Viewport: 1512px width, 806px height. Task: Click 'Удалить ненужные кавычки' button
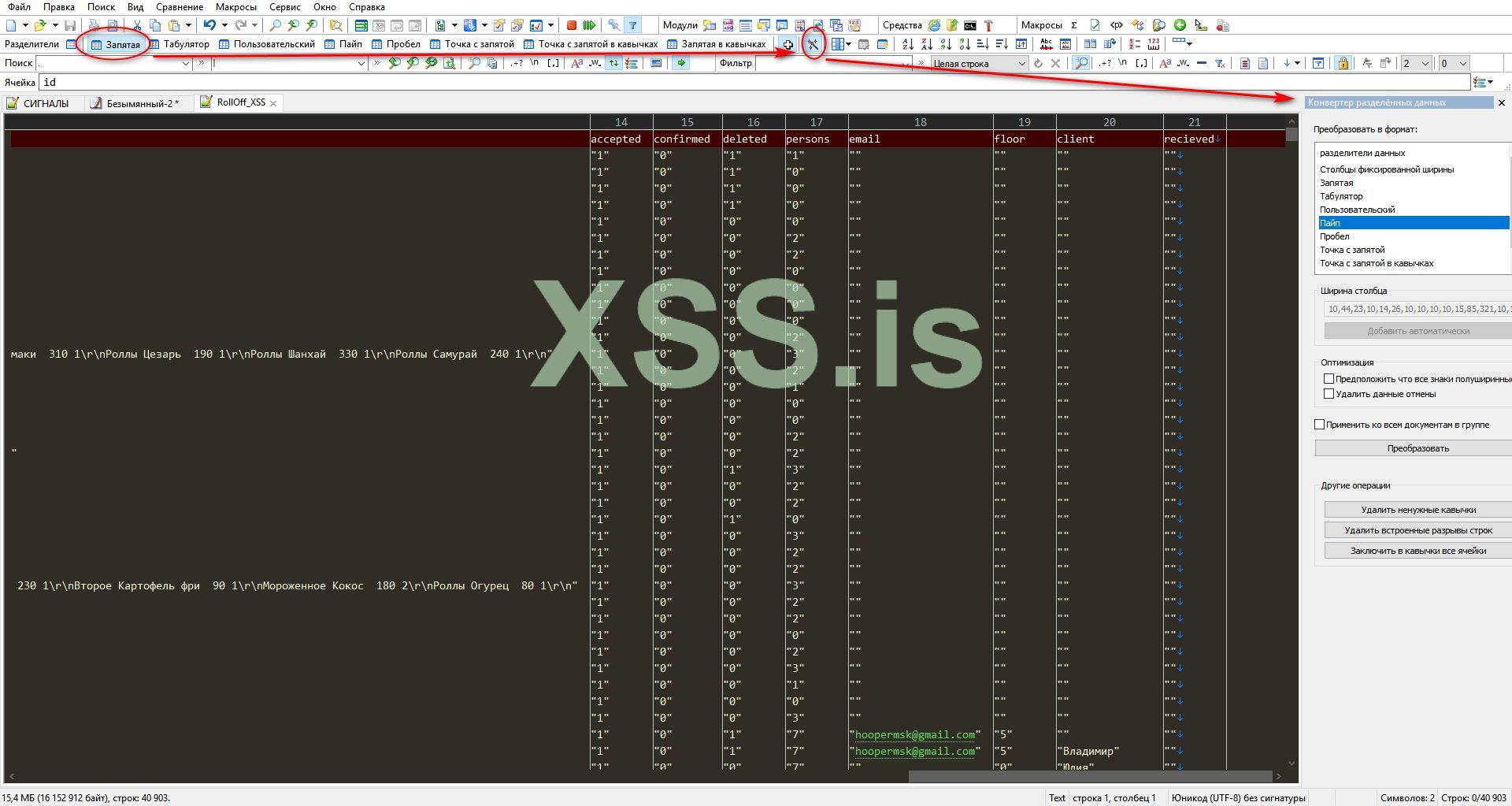click(x=1418, y=510)
